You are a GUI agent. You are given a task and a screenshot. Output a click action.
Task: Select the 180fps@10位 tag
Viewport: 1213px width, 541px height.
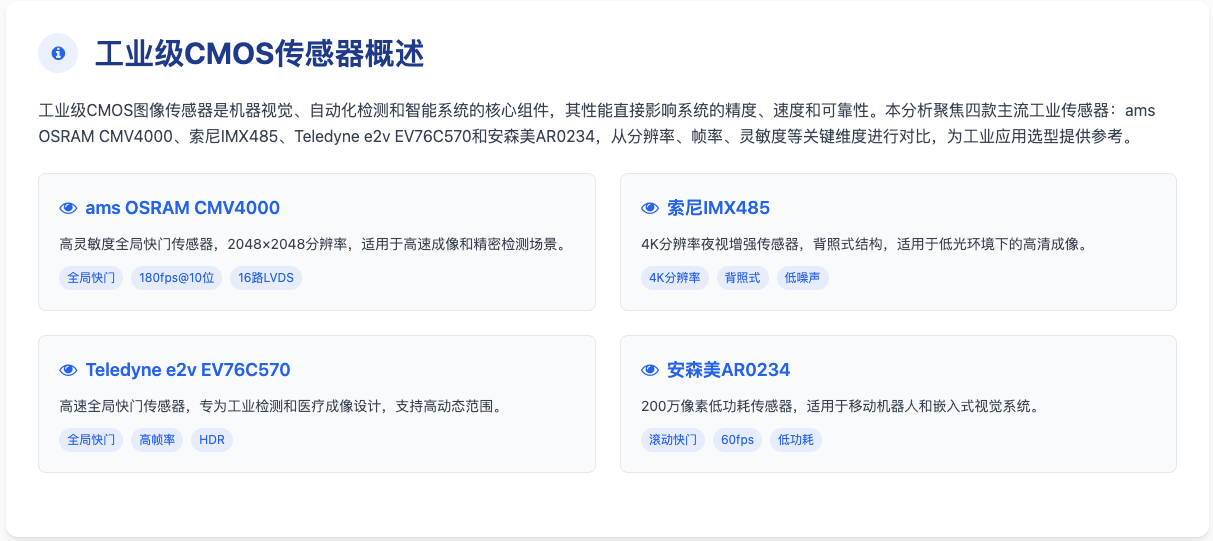(x=177, y=278)
